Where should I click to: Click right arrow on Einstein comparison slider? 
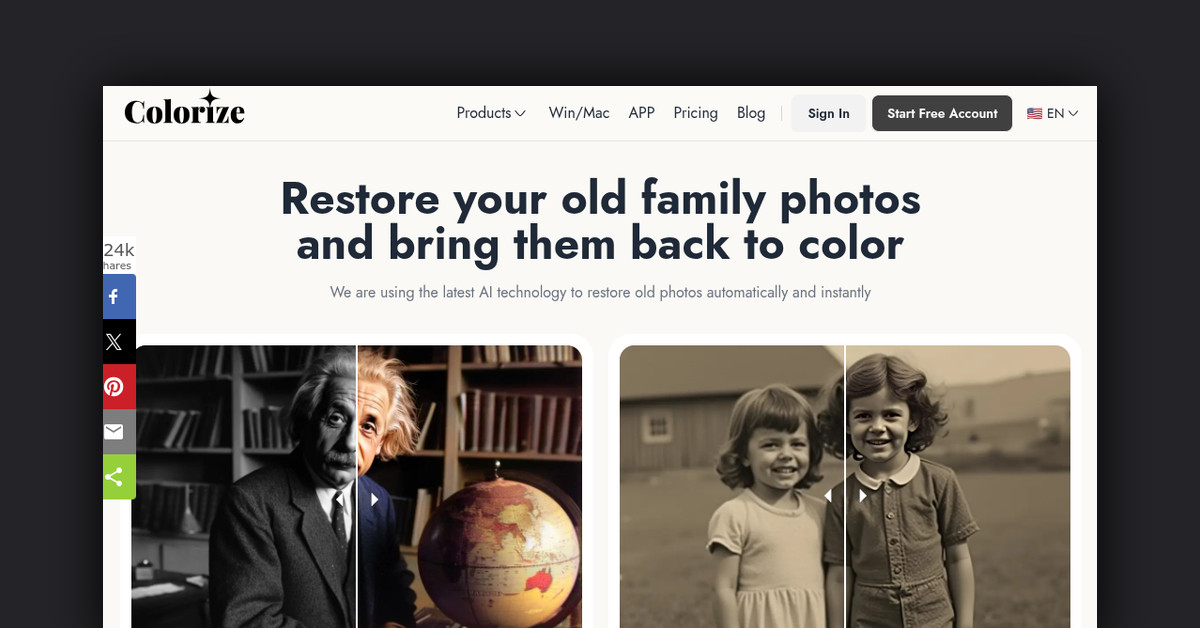374,498
